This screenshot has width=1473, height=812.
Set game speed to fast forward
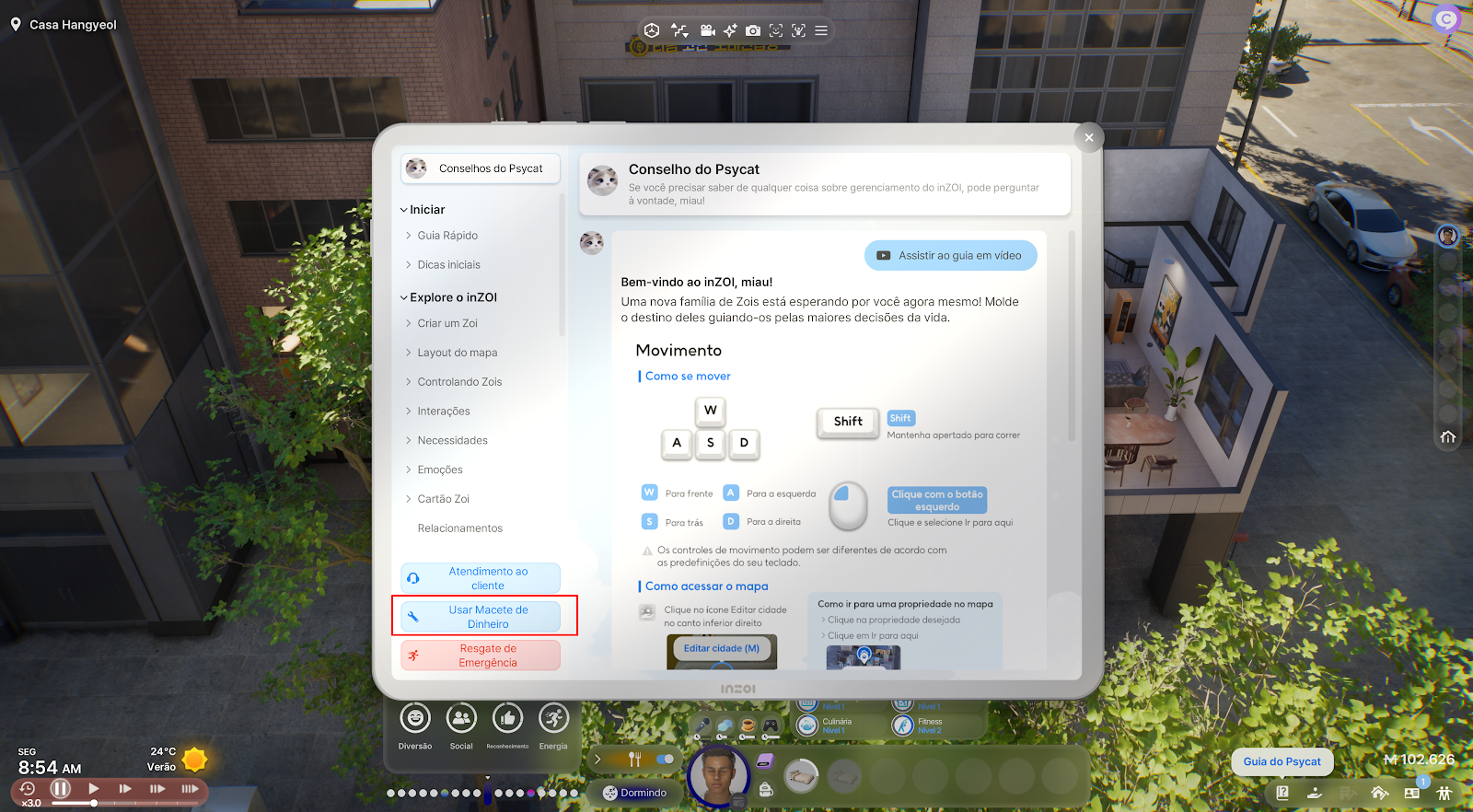click(x=125, y=788)
